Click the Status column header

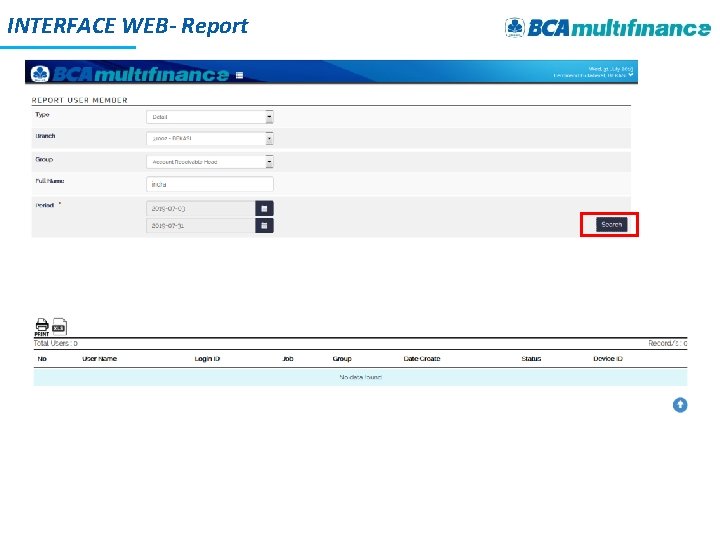(x=531, y=359)
